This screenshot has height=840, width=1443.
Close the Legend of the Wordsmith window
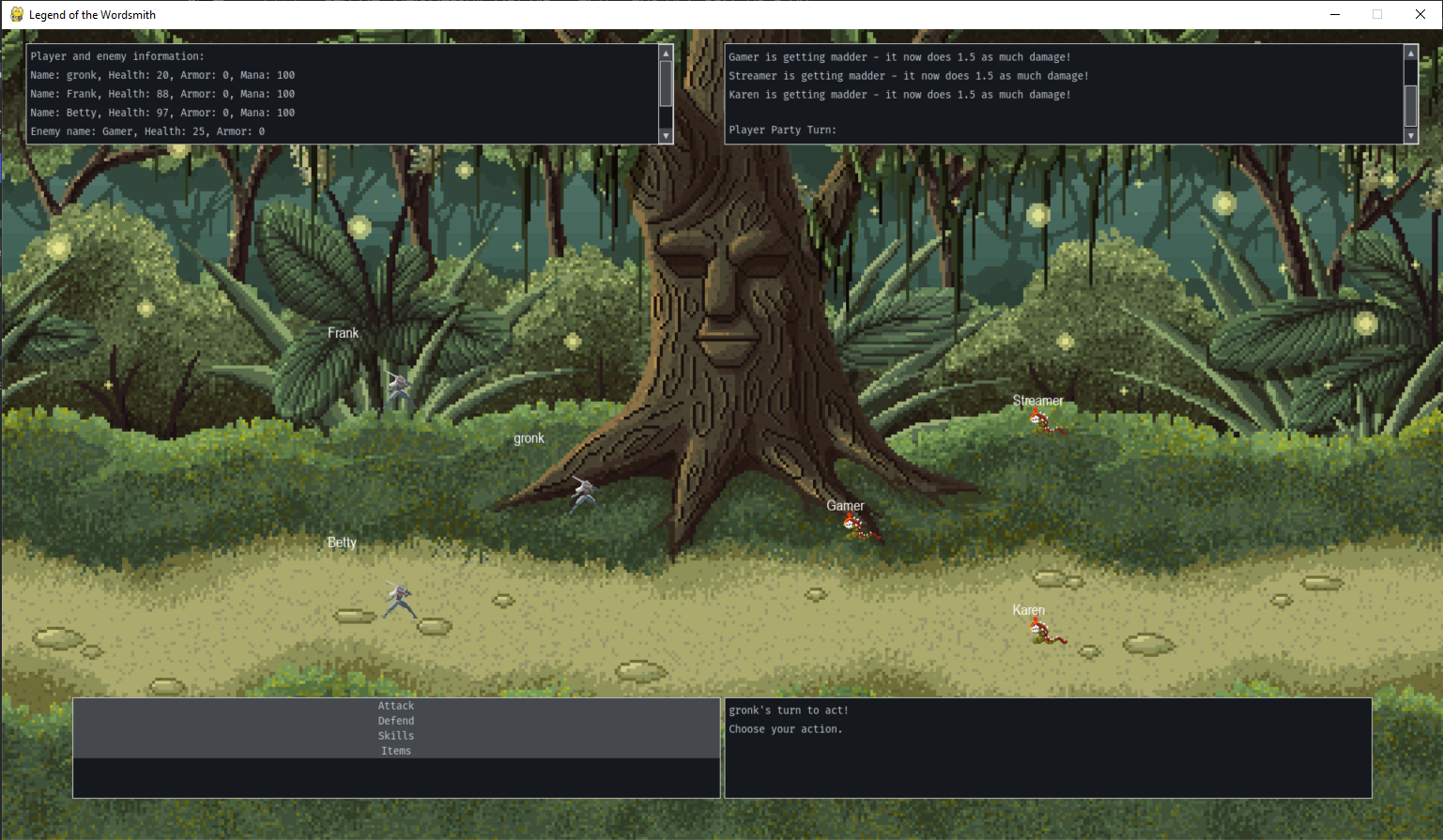pos(1420,14)
